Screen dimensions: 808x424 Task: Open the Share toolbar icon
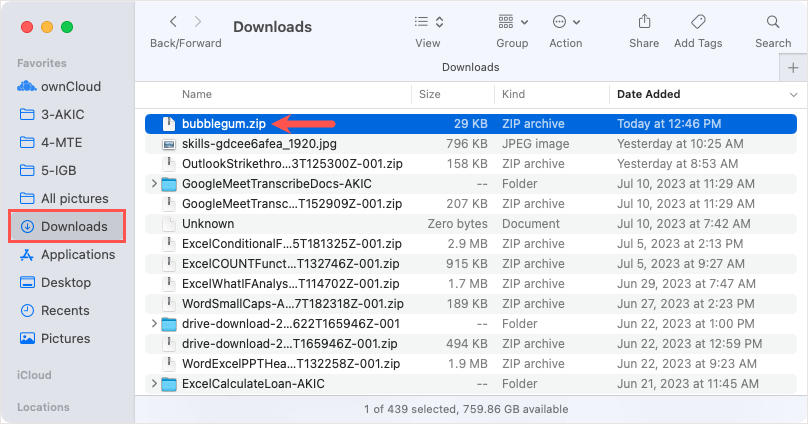click(644, 21)
